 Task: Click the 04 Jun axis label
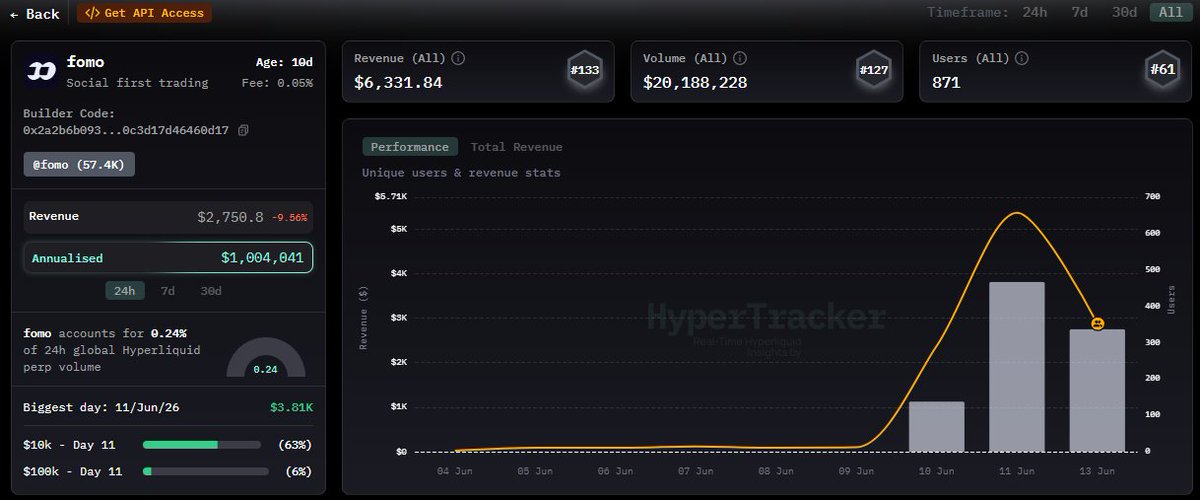[454, 470]
